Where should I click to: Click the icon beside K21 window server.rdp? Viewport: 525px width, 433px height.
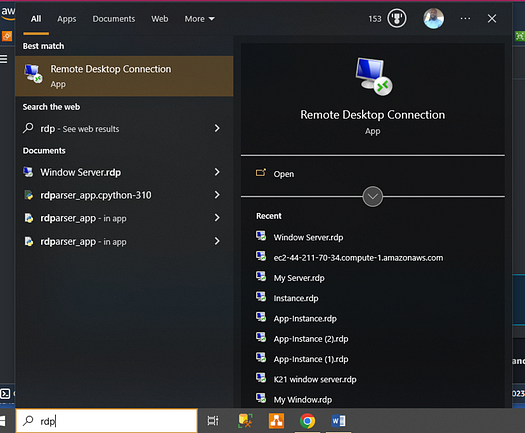261,378
